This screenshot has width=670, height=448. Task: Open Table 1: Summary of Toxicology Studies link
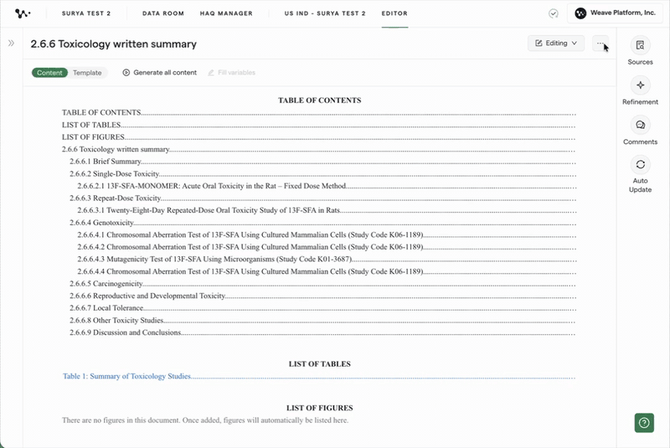point(319,377)
